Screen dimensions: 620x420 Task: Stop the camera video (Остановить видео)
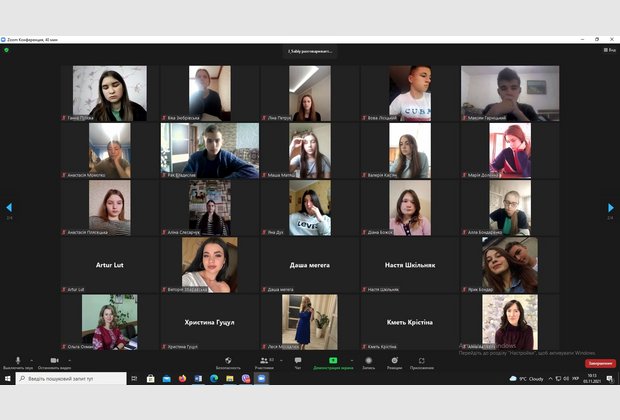pos(54,361)
